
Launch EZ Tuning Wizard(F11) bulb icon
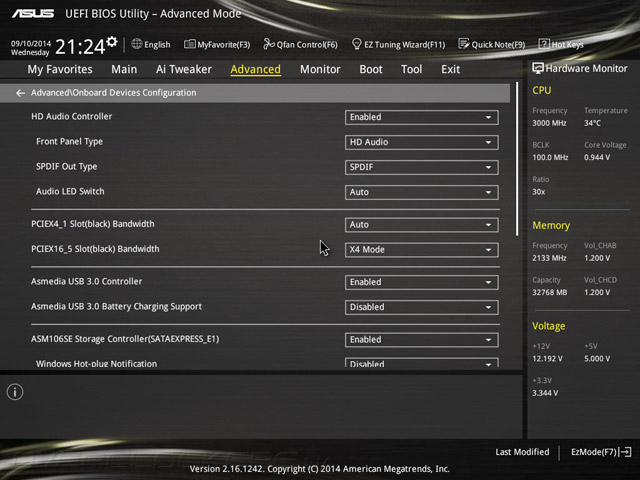(356, 44)
